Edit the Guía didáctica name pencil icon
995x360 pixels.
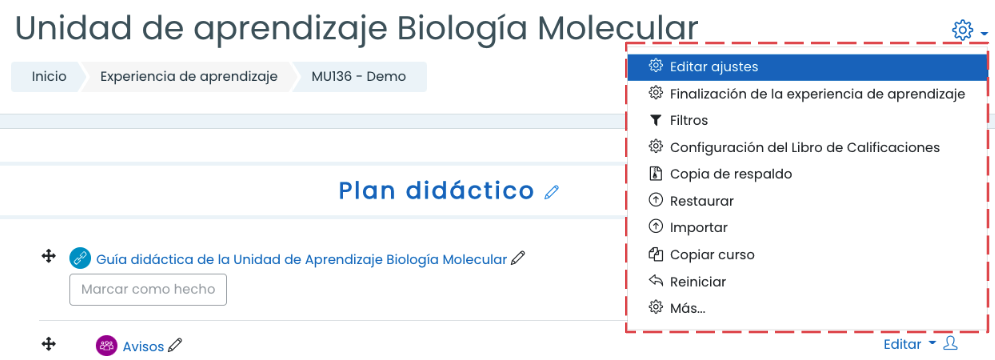(x=518, y=258)
